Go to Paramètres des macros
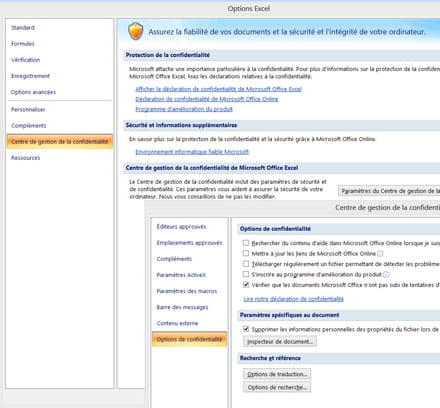 pos(187,291)
